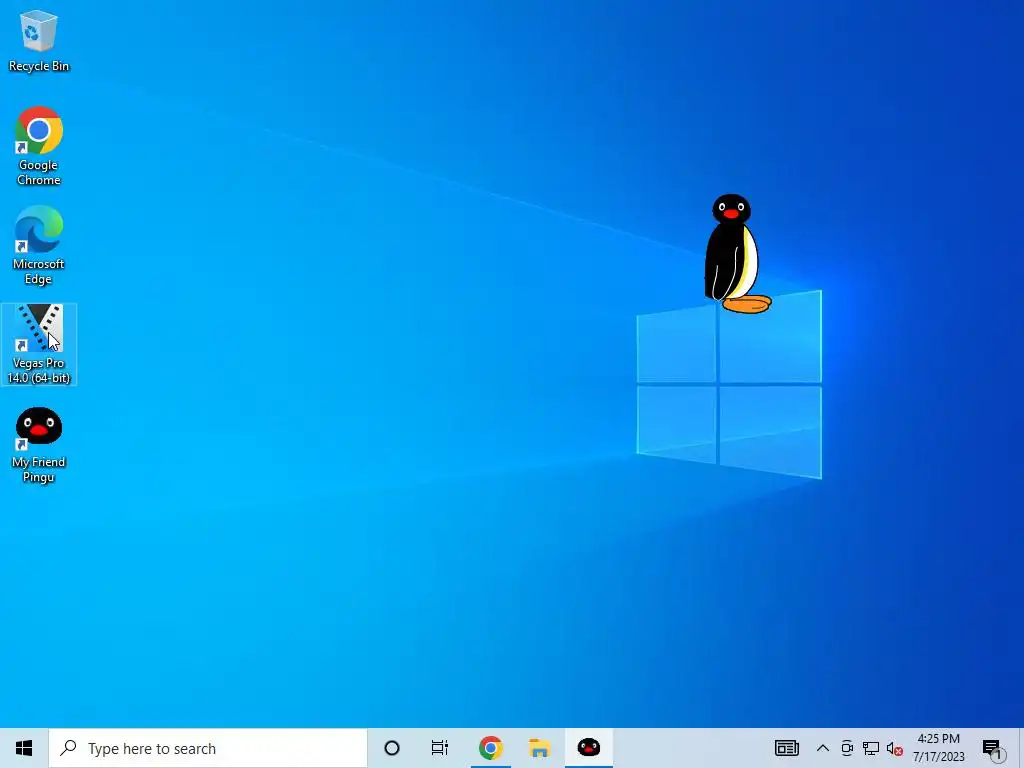Click the Pingu penguin character on the desktop

(737, 253)
